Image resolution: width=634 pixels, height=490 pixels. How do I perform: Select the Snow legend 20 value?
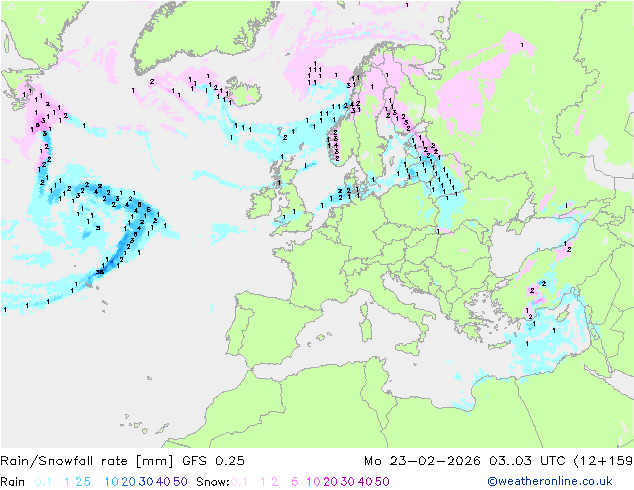330,482
